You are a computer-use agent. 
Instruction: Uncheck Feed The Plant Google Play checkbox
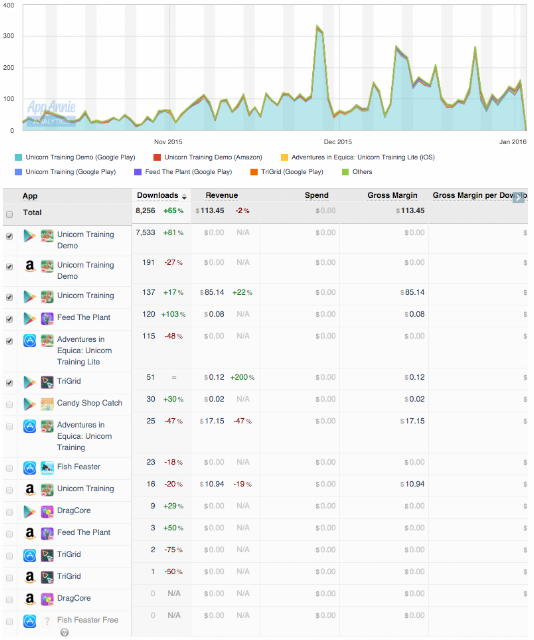[x=9, y=319]
